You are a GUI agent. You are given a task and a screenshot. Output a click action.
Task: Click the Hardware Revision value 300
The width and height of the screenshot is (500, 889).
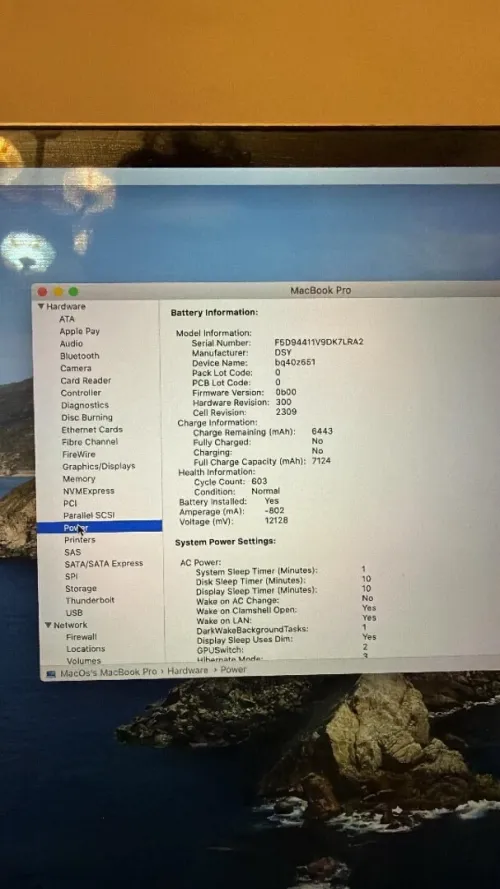coord(283,402)
